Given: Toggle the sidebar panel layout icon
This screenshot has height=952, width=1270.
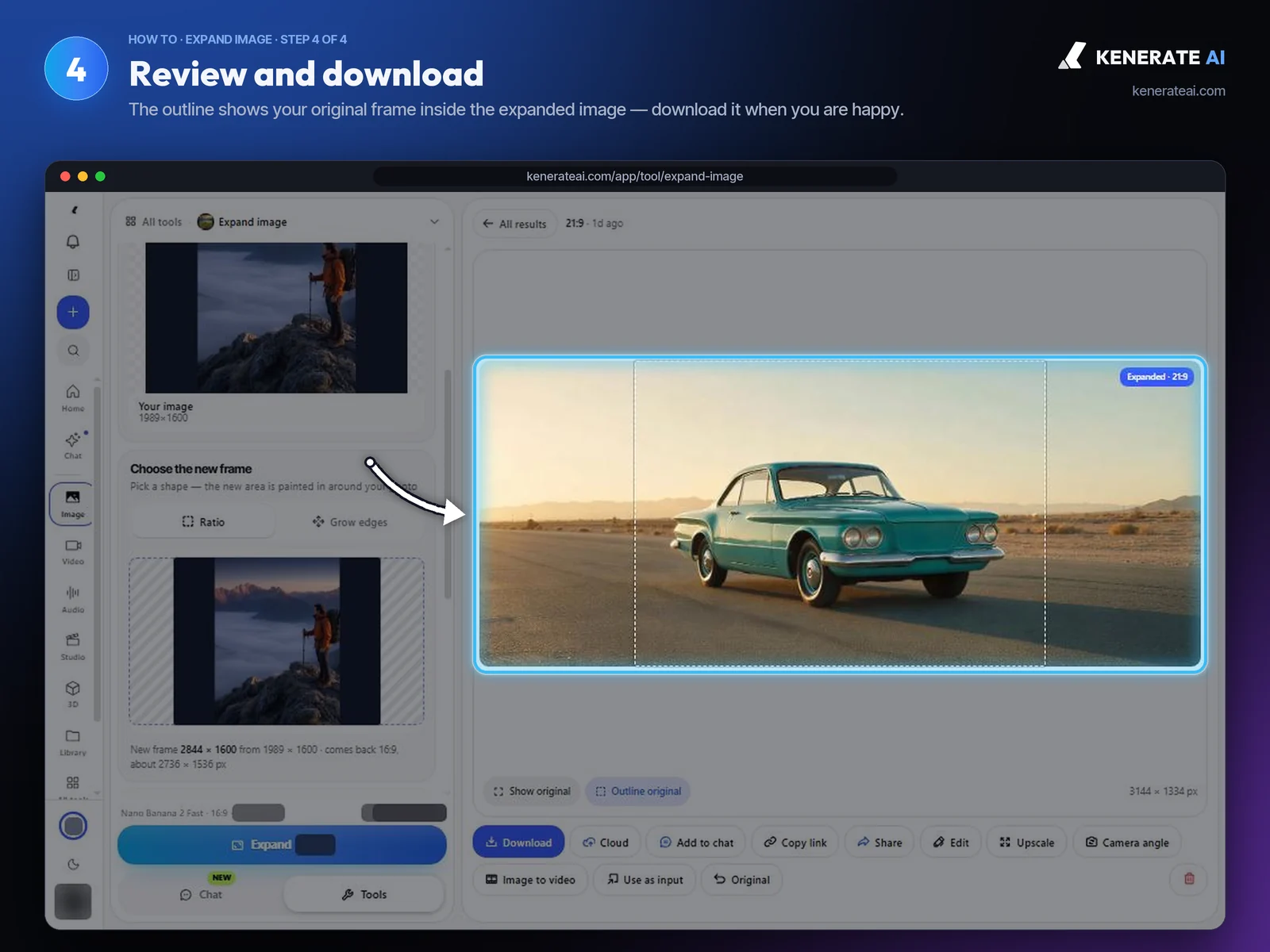Looking at the screenshot, I should click(x=73, y=275).
